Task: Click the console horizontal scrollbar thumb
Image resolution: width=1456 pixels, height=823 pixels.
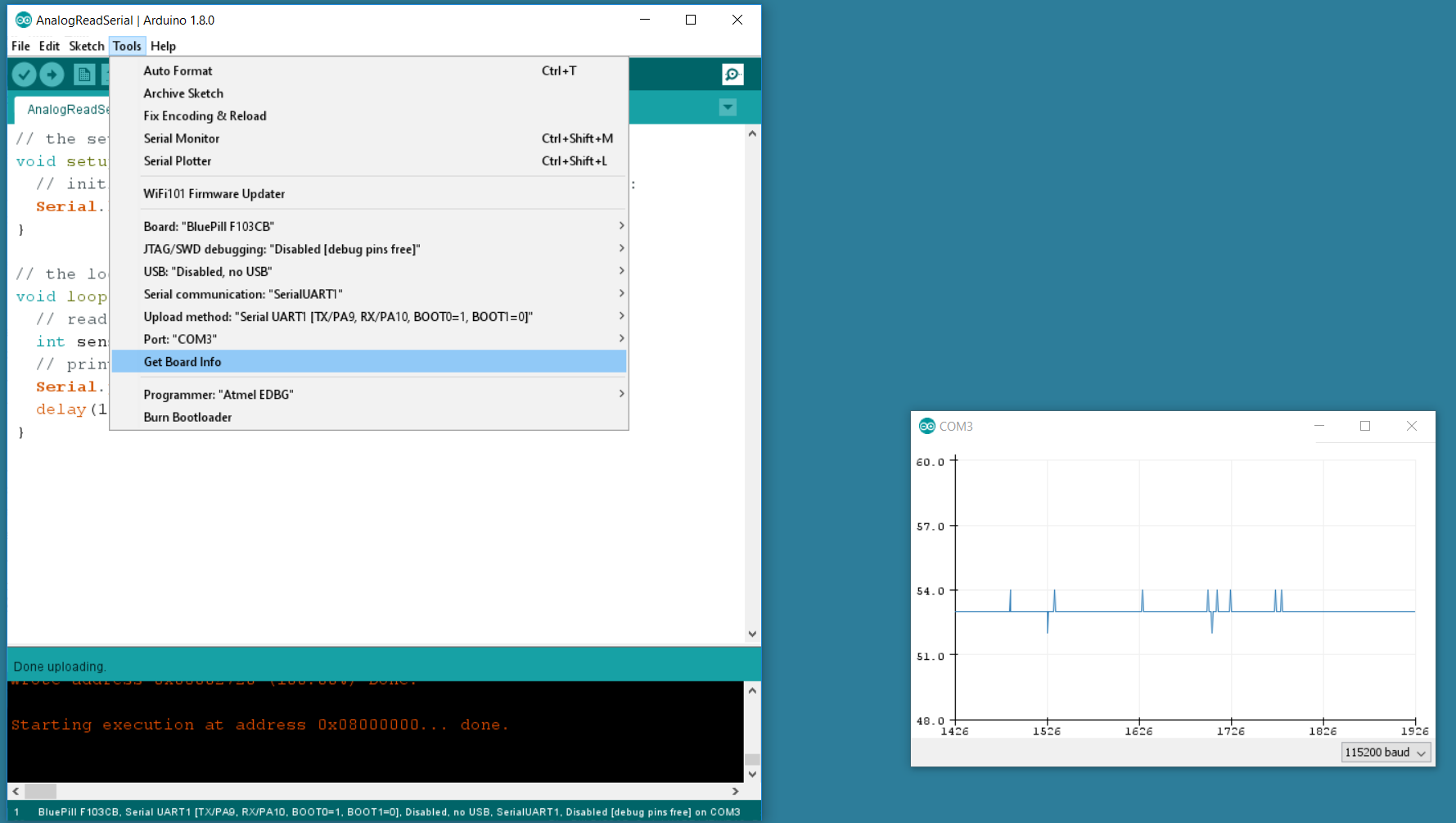Action: [40, 791]
